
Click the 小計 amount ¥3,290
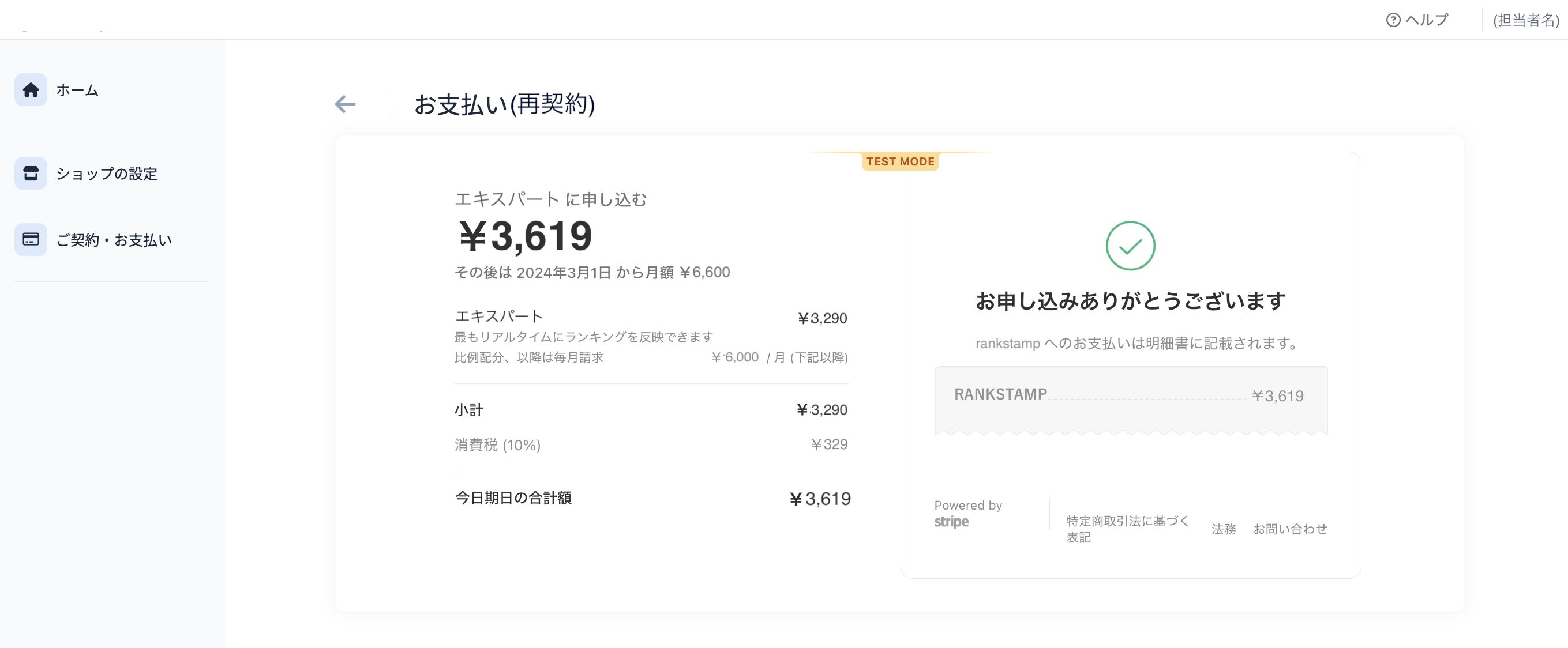point(821,409)
